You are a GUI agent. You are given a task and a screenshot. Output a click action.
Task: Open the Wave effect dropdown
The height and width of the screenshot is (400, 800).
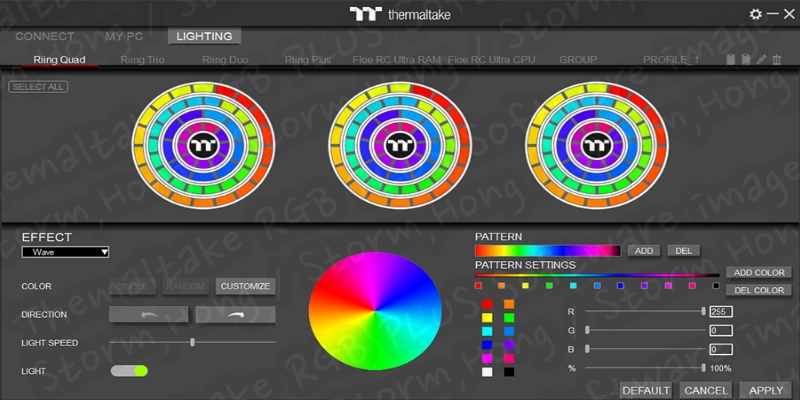click(x=65, y=252)
